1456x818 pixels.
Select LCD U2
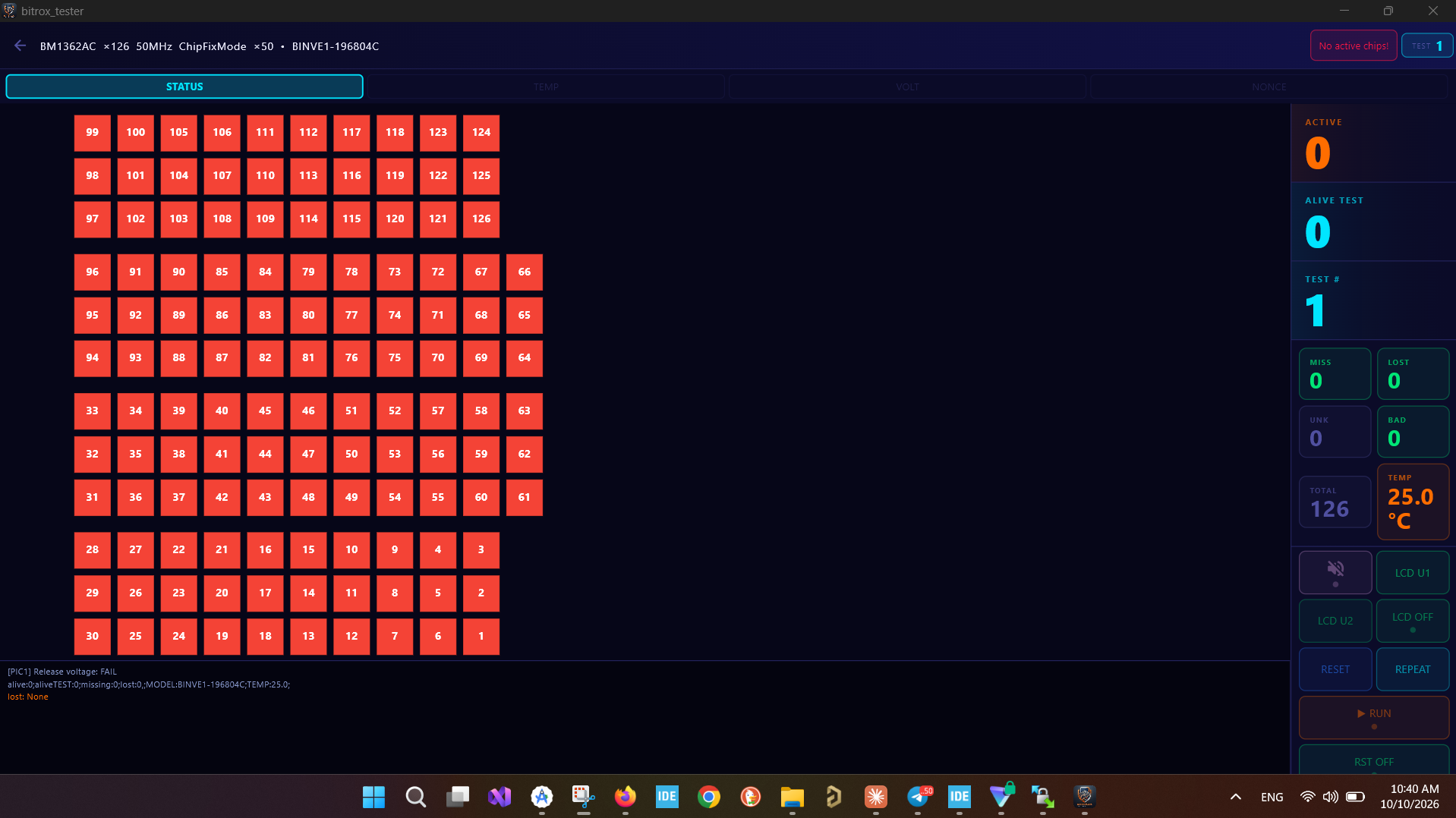coord(1335,621)
